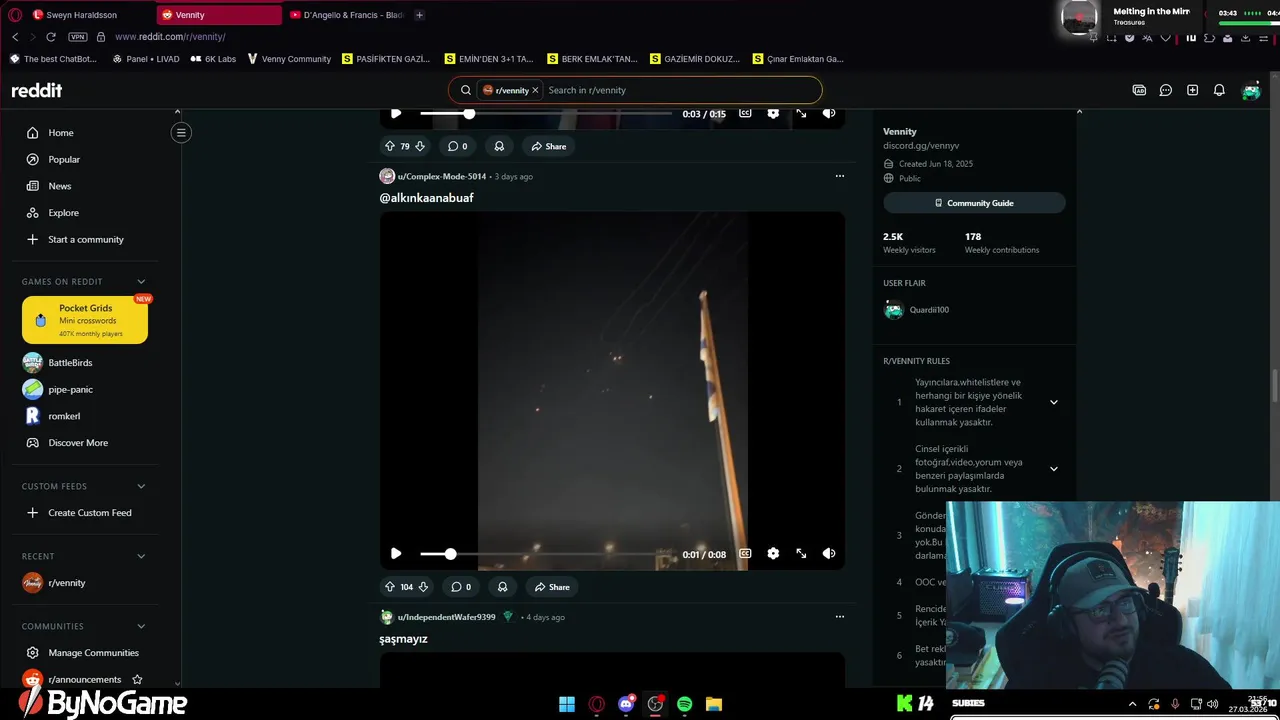Open the user avatar menu
Image resolution: width=1280 pixels, height=720 pixels.
click(x=1251, y=90)
